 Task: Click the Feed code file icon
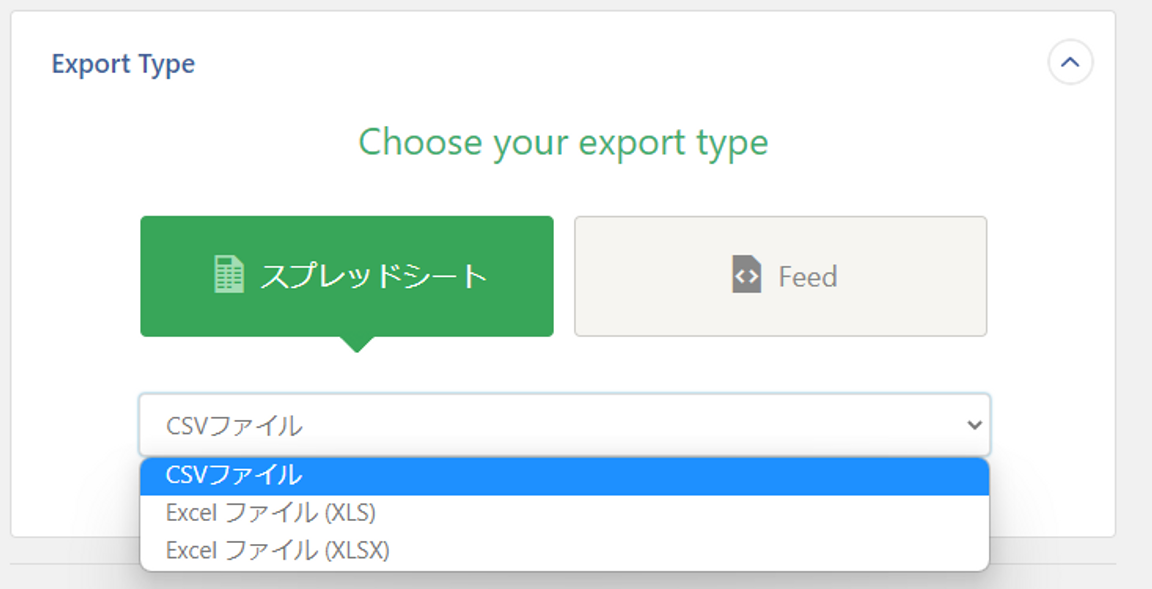point(746,275)
